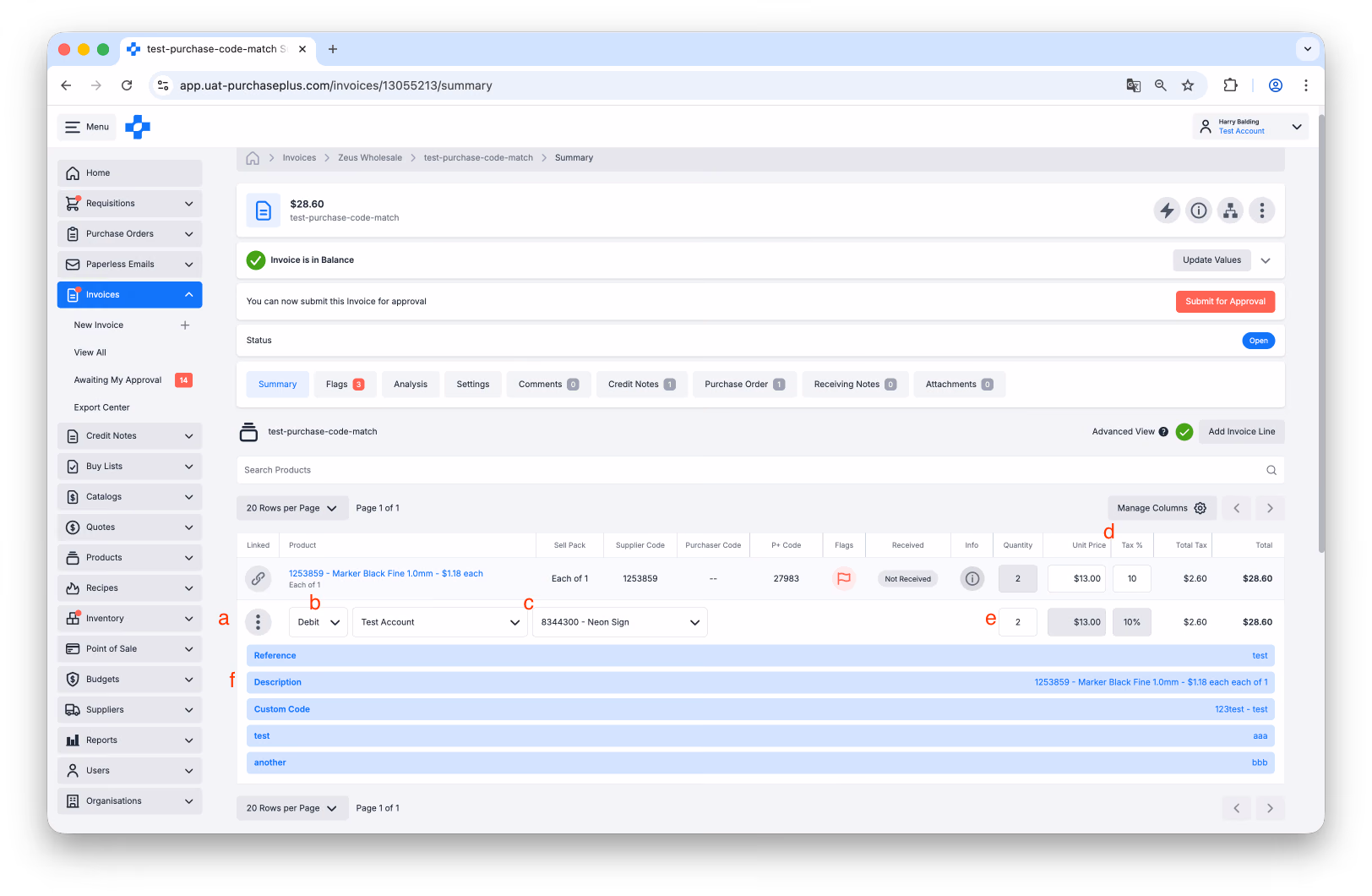
Task: Open Zeus Wholesale breadcrumb link
Action: (370, 158)
